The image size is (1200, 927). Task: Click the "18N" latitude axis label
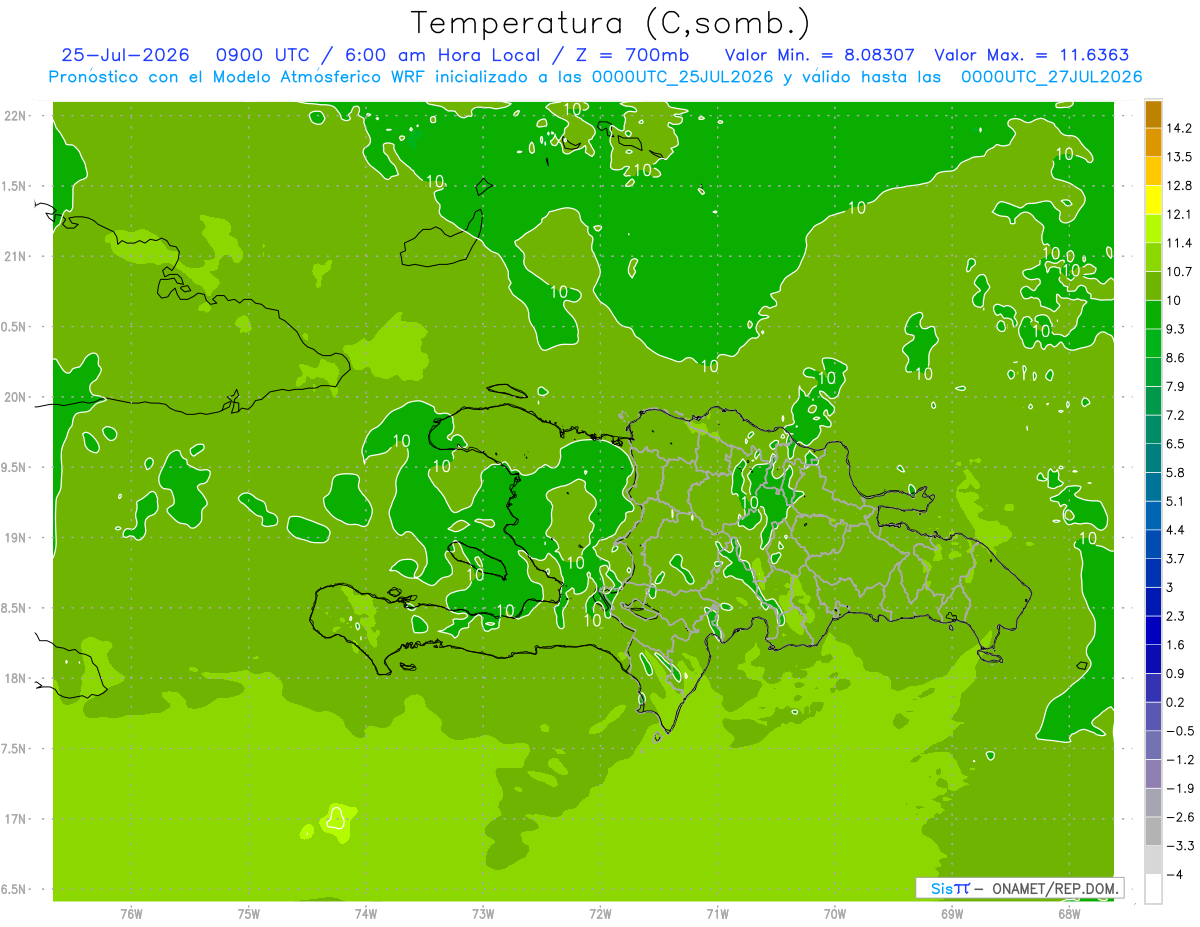point(15,678)
